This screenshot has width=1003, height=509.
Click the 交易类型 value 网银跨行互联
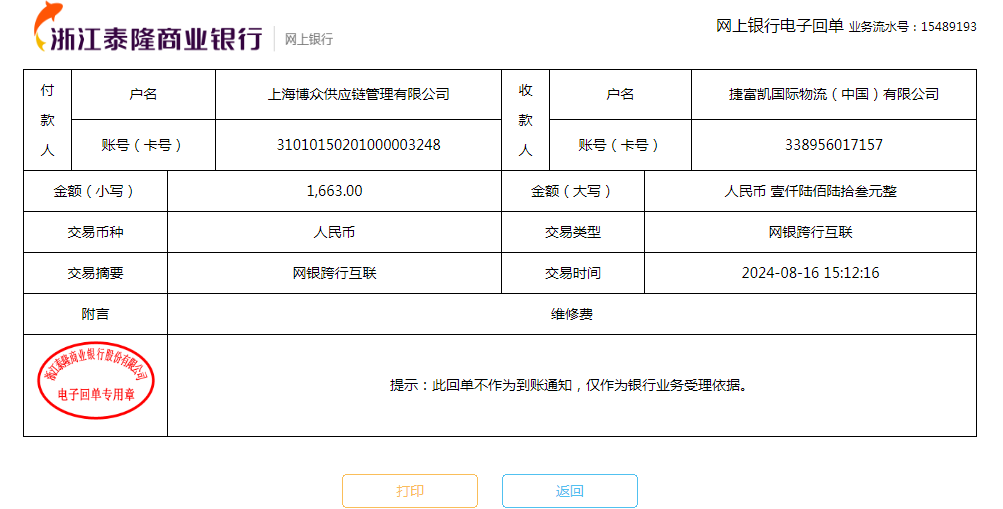pyautogui.click(x=810, y=232)
